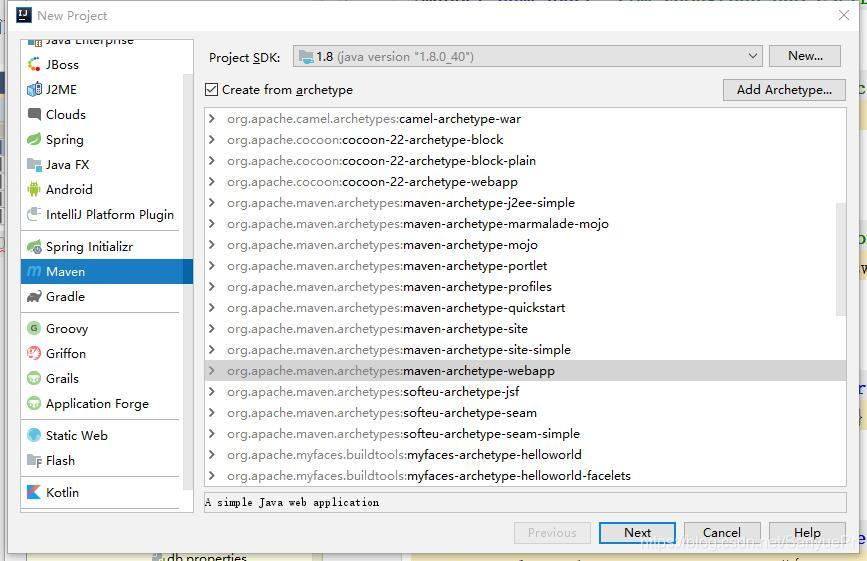Click the Groovy G icon
The width and height of the screenshot is (867, 561).
[x=34, y=328]
